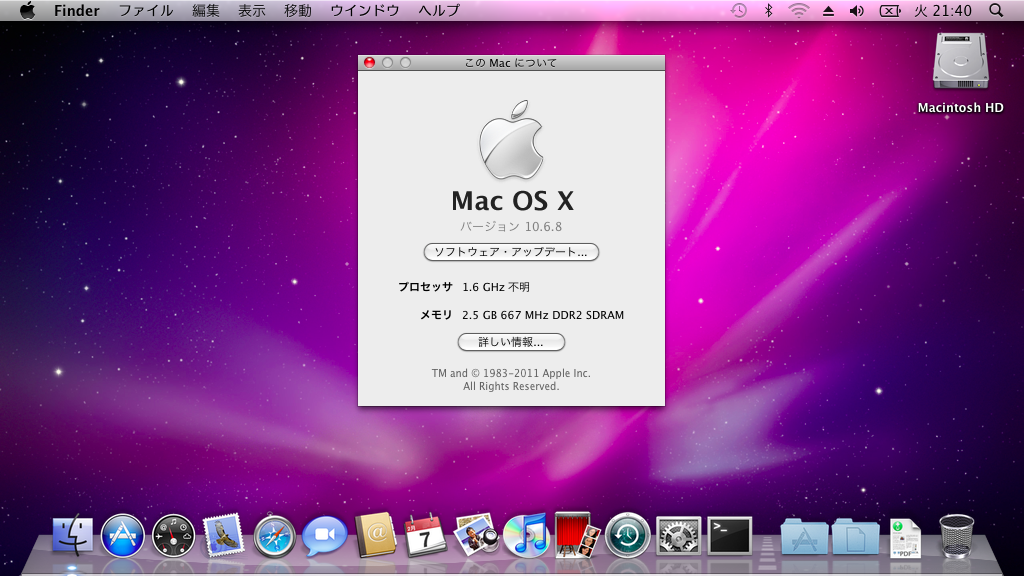Open the Trash in the Dock
Image resolution: width=1024 pixels, height=576 pixels.
click(x=957, y=536)
